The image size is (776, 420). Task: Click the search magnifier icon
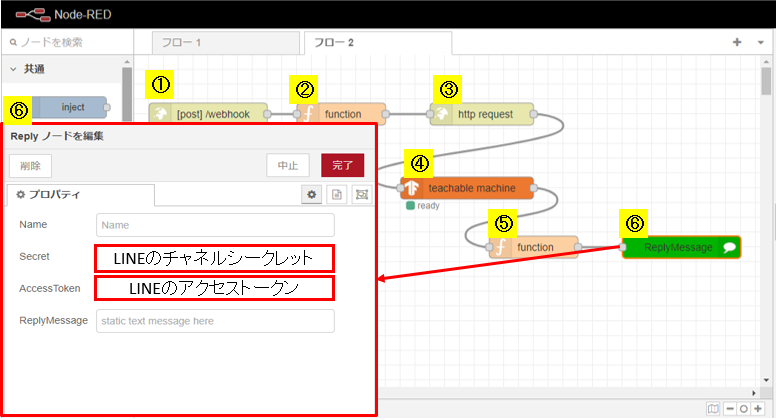coord(13,43)
